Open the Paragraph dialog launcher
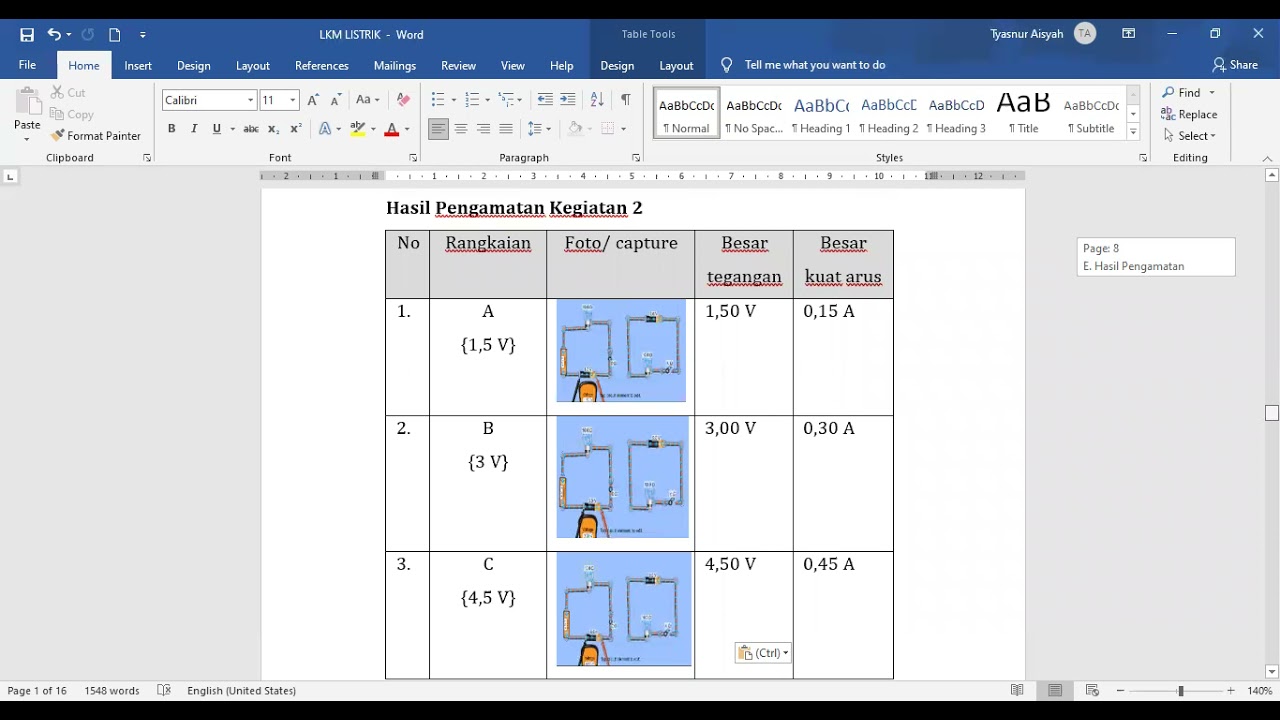 pos(636,158)
